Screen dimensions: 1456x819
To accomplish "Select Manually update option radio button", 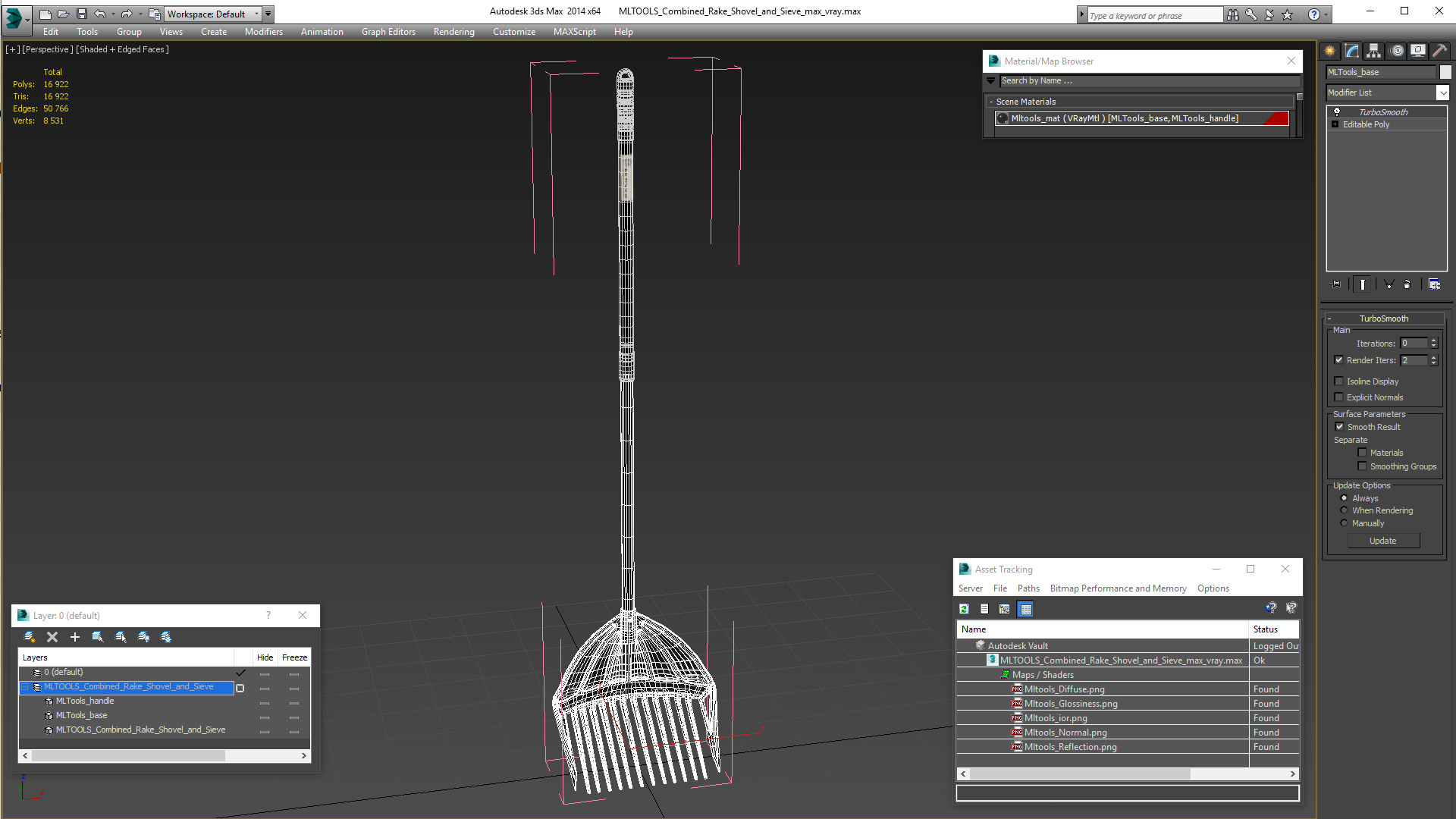I will click(1344, 523).
